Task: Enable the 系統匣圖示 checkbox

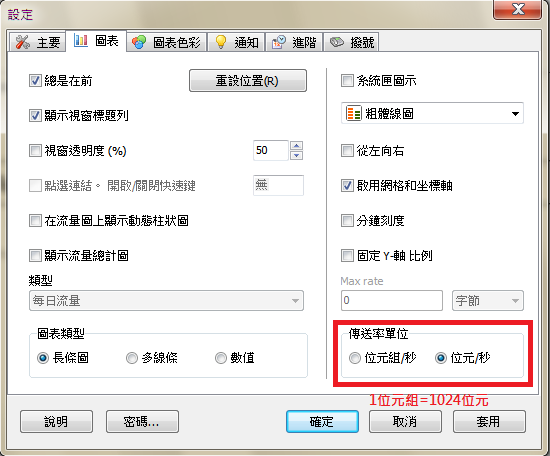Action: click(x=347, y=81)
